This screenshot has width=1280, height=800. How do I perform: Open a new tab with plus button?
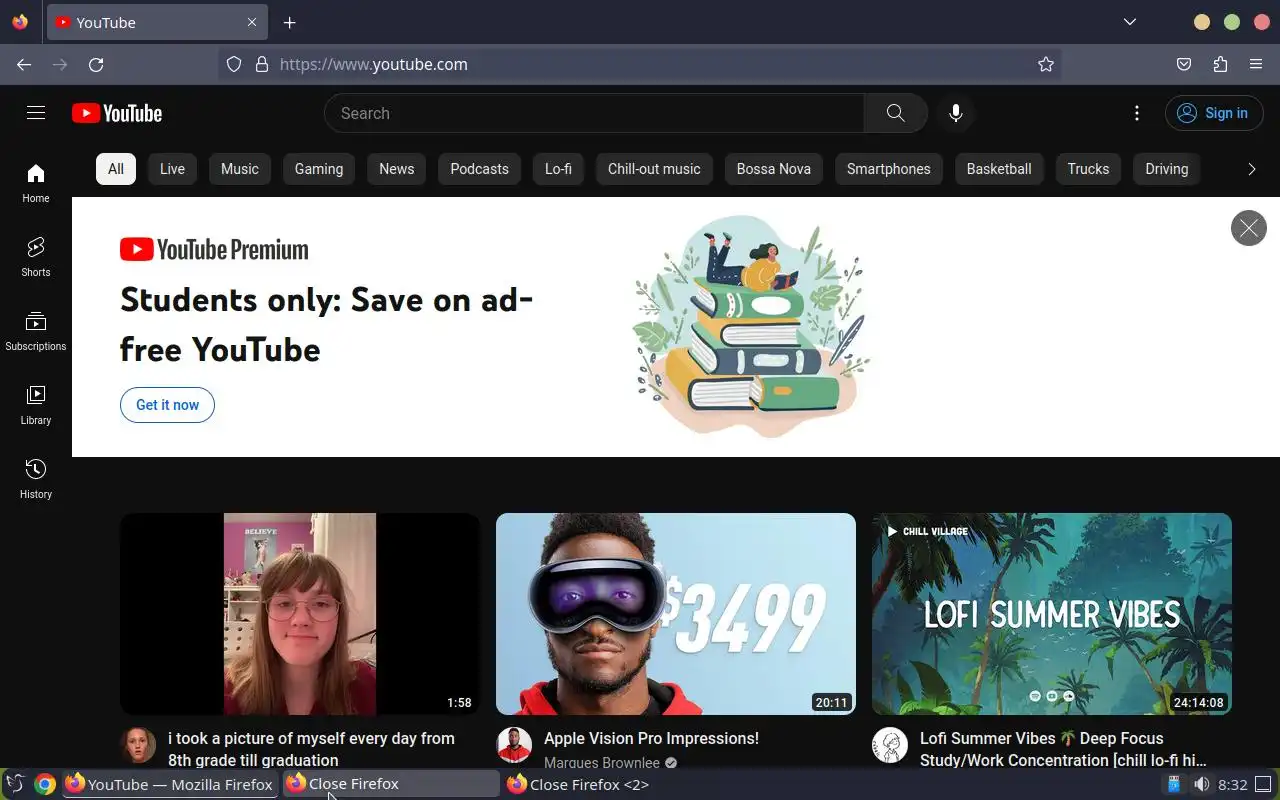pos(290,22)
